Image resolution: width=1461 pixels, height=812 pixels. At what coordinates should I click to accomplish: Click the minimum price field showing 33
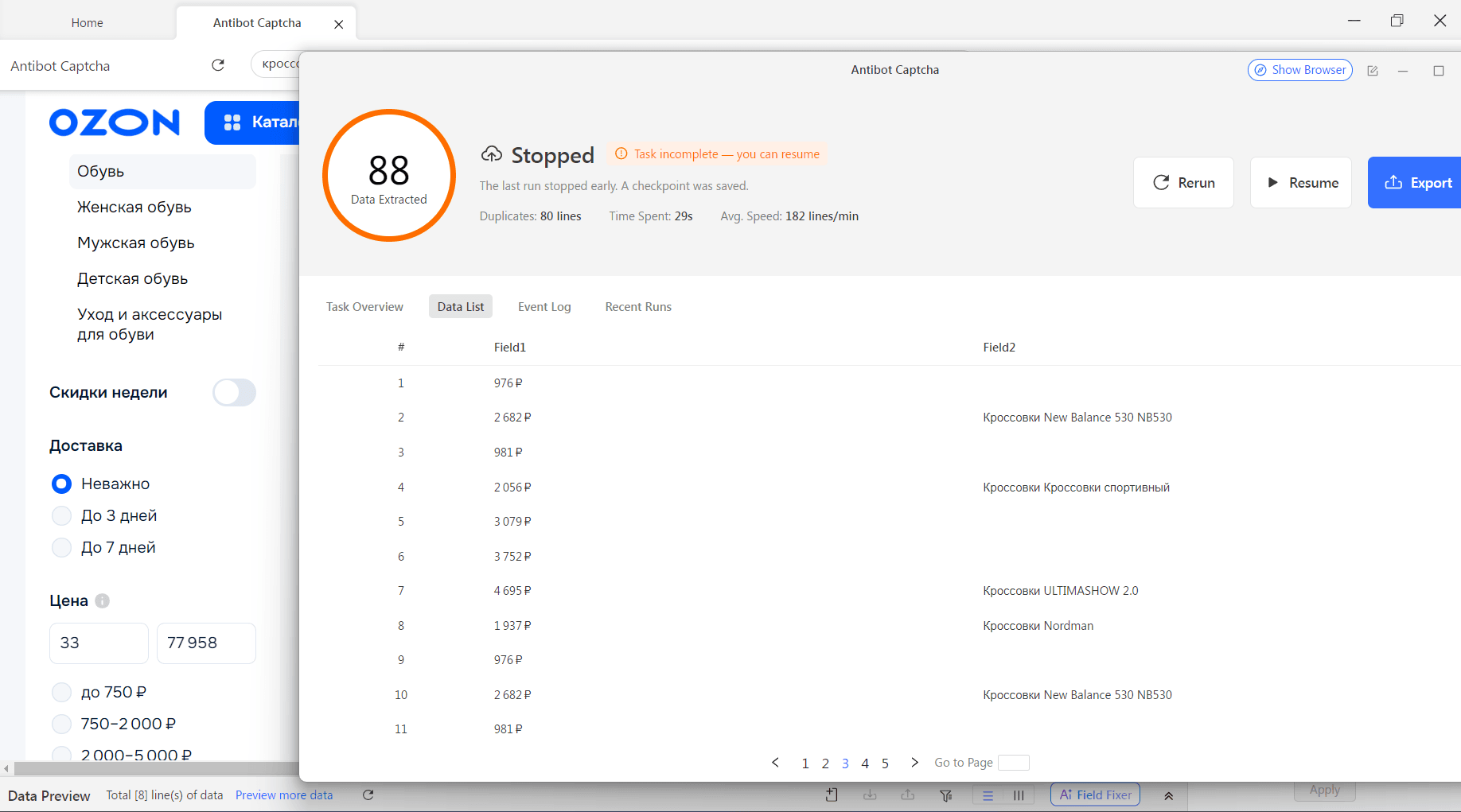coord(99,643)
